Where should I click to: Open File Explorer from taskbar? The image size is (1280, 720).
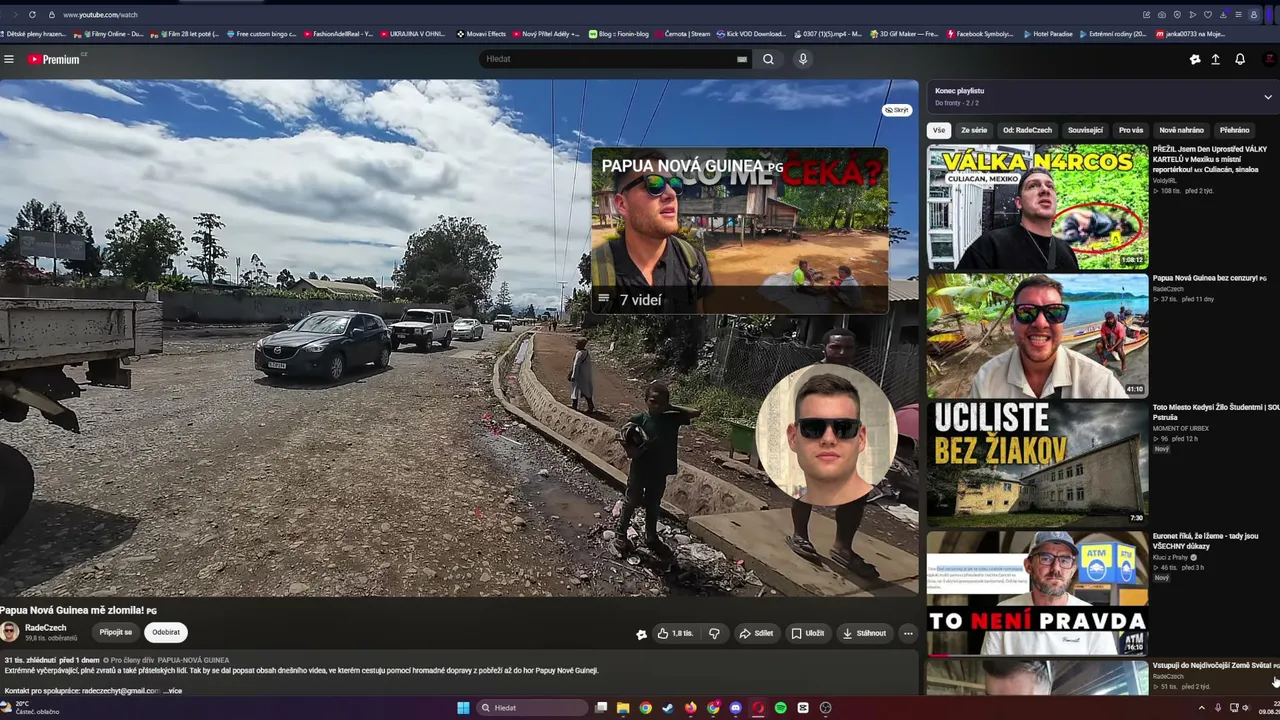(623, 708)
